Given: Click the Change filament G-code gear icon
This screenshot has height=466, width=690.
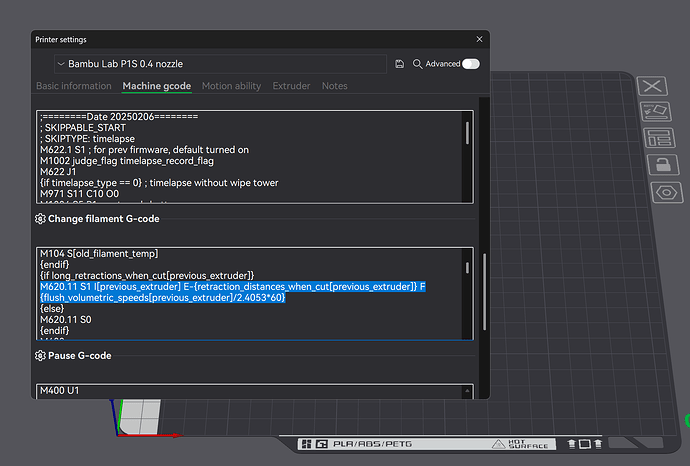Looking at the screenshot, I should tap(40, 219).
